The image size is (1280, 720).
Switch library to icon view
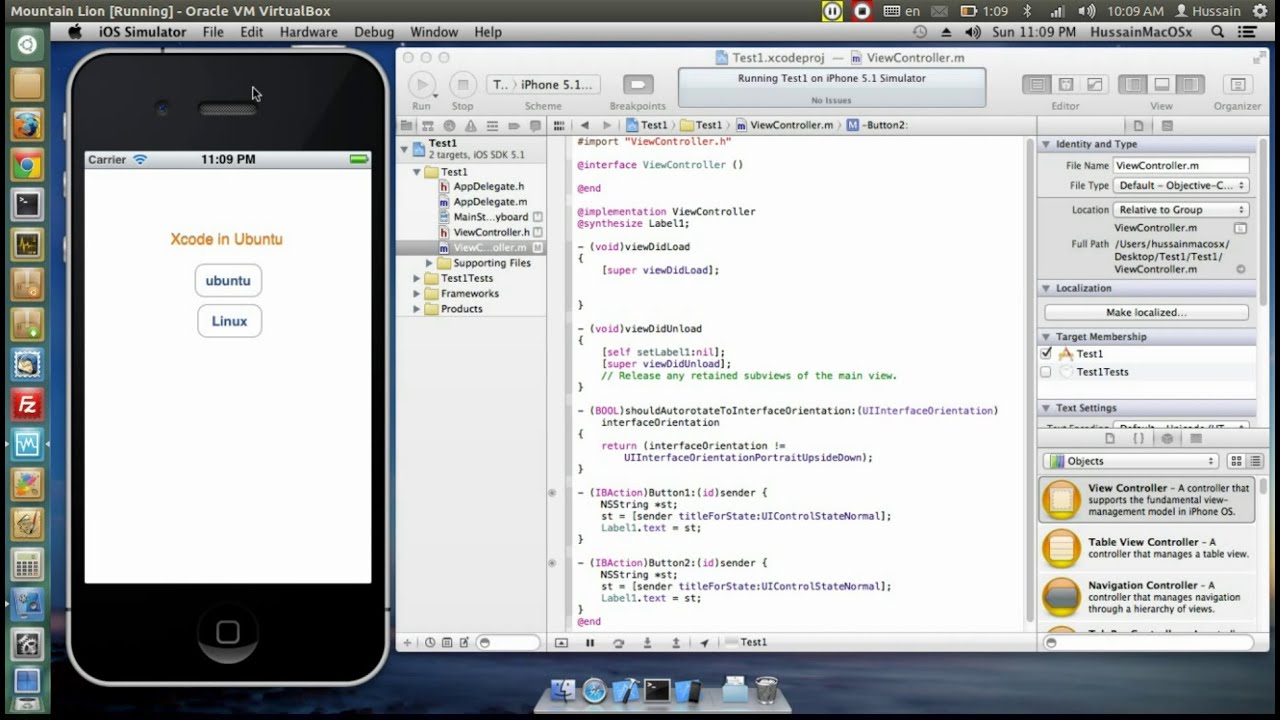1236,461
